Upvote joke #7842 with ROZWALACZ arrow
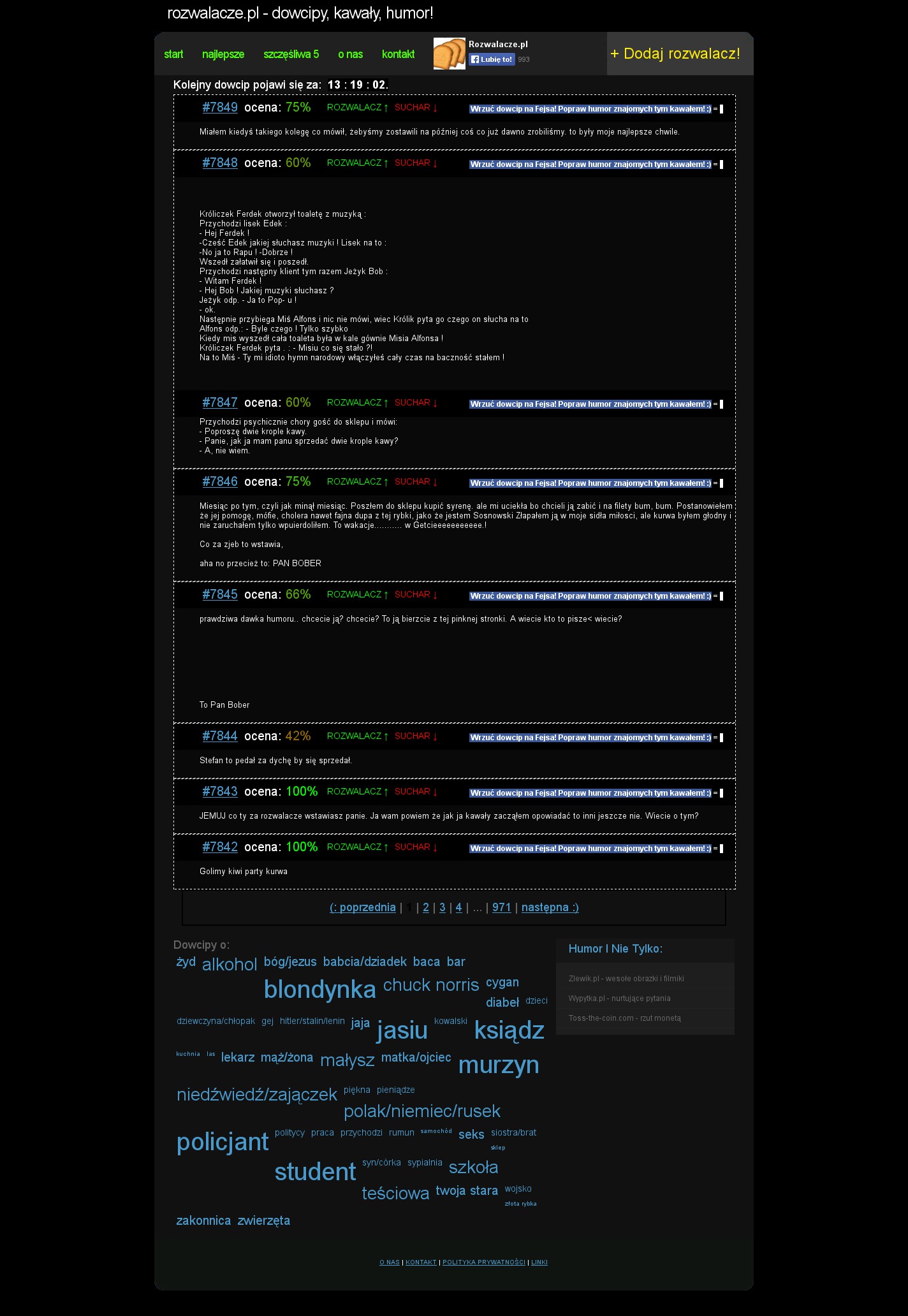This screenshot has height=1316, width=908. 358,847
